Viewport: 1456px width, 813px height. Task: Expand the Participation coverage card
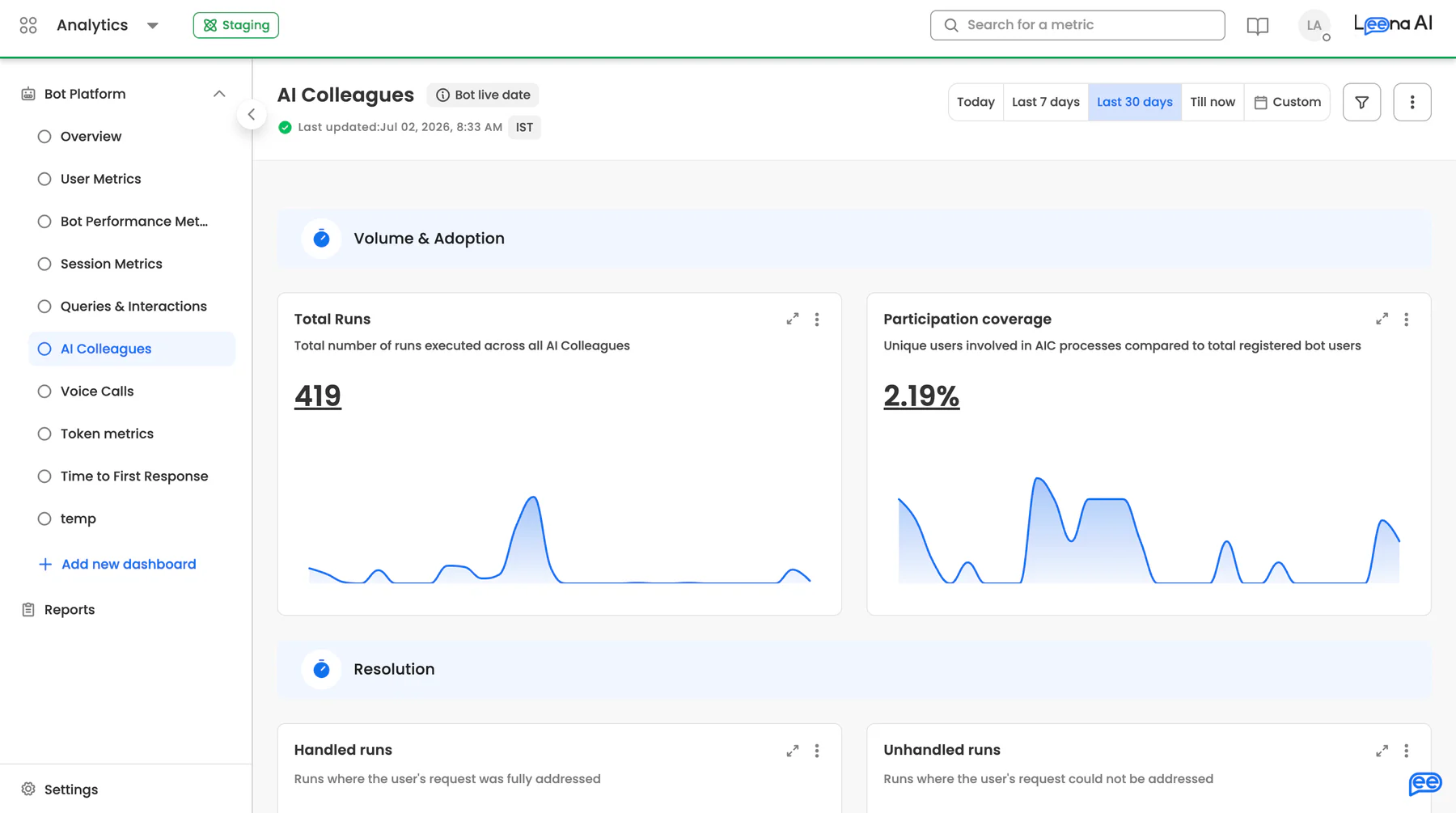pyautogui.click(x=1382, y=320)
